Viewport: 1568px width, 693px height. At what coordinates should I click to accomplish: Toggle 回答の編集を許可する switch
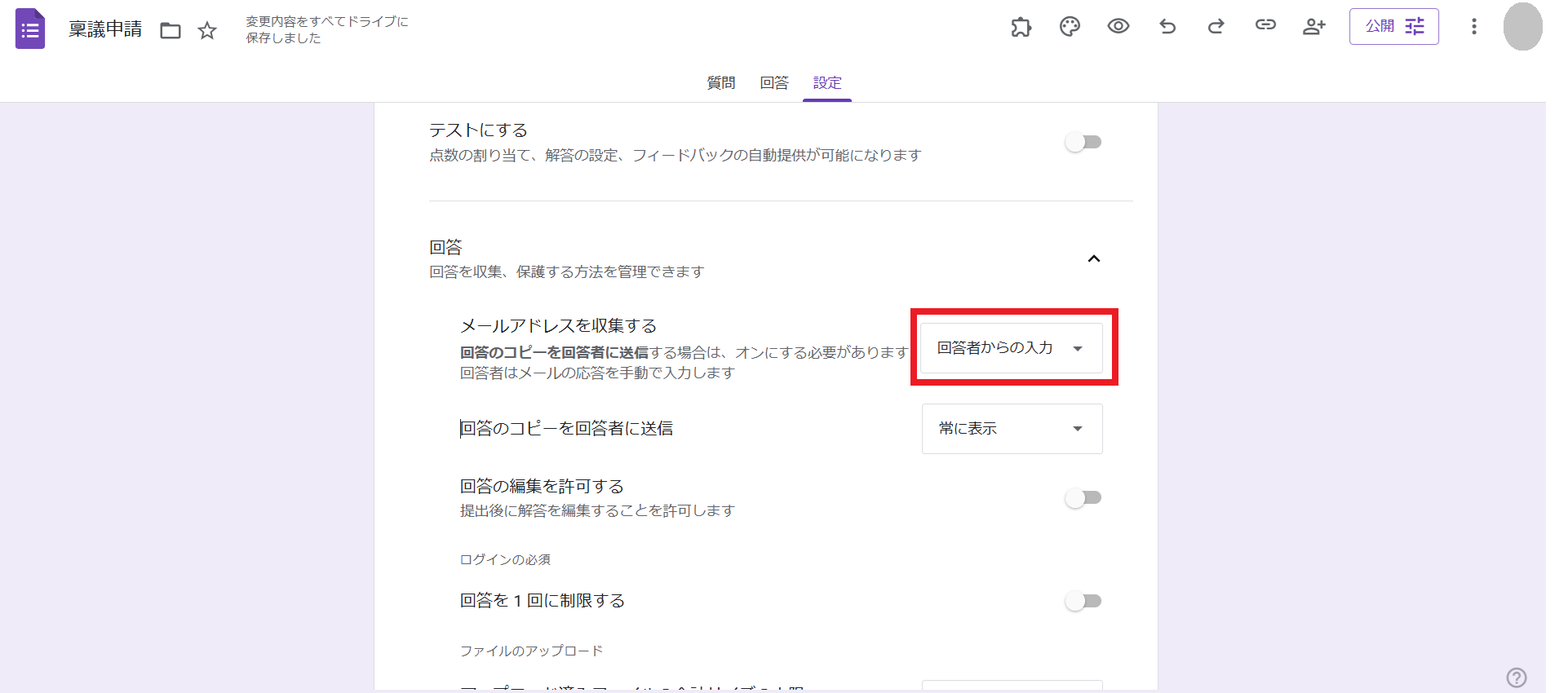pos(1083,497)
